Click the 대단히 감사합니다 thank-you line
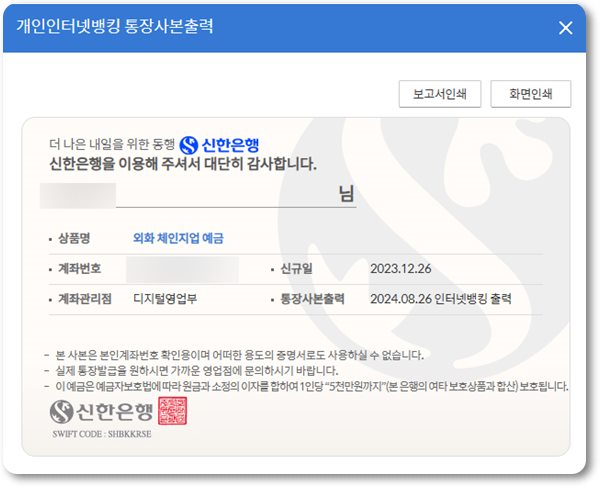Screen dimensions: 600x488 [183, 165]
